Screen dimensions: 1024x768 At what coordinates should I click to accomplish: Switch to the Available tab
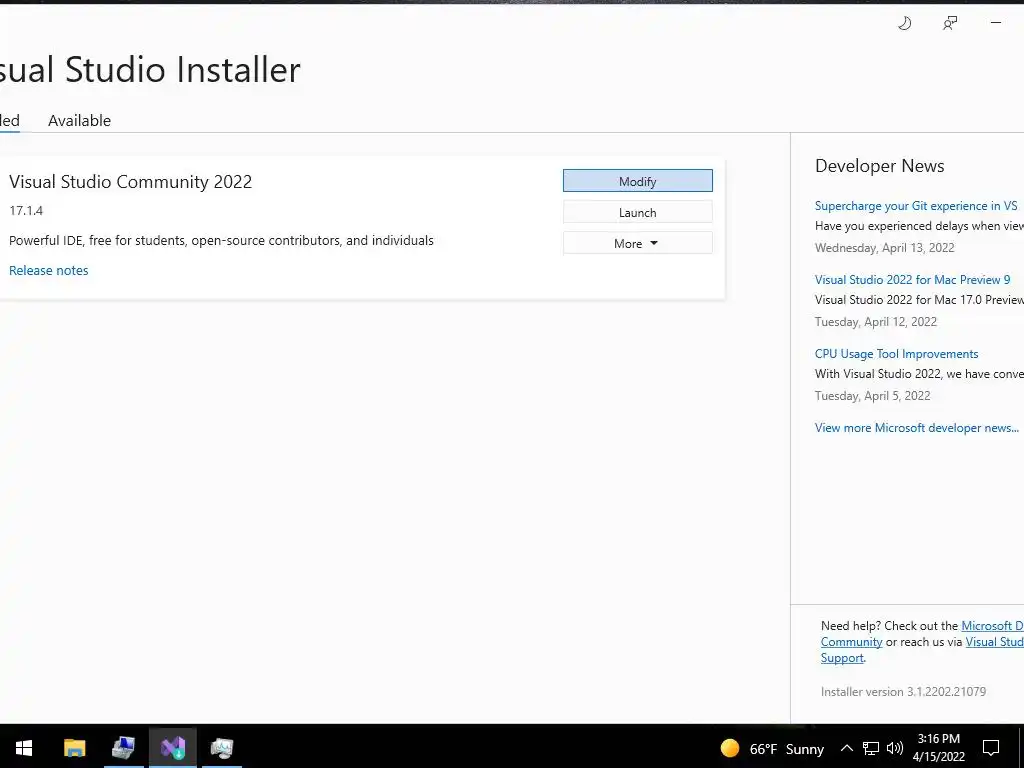point(79,121)
